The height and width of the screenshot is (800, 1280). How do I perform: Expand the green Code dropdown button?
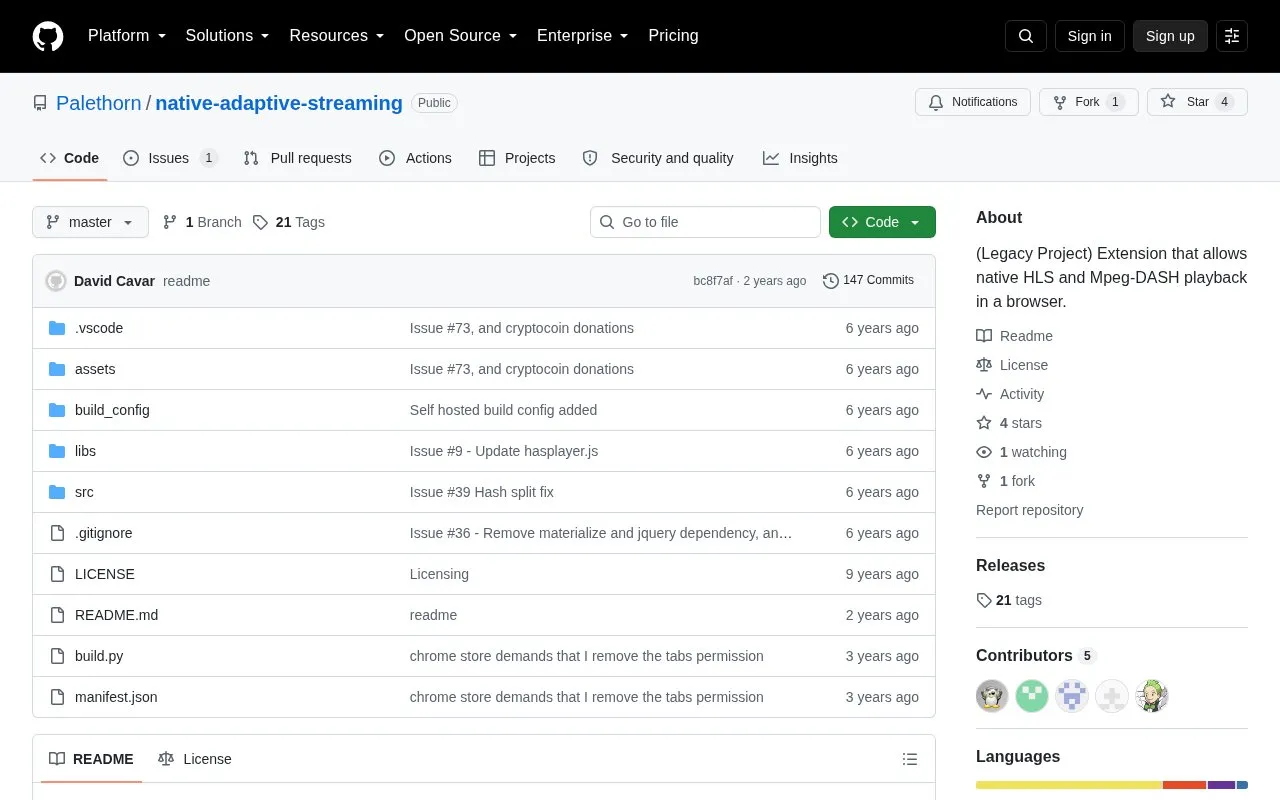click(x=882, y=222)
